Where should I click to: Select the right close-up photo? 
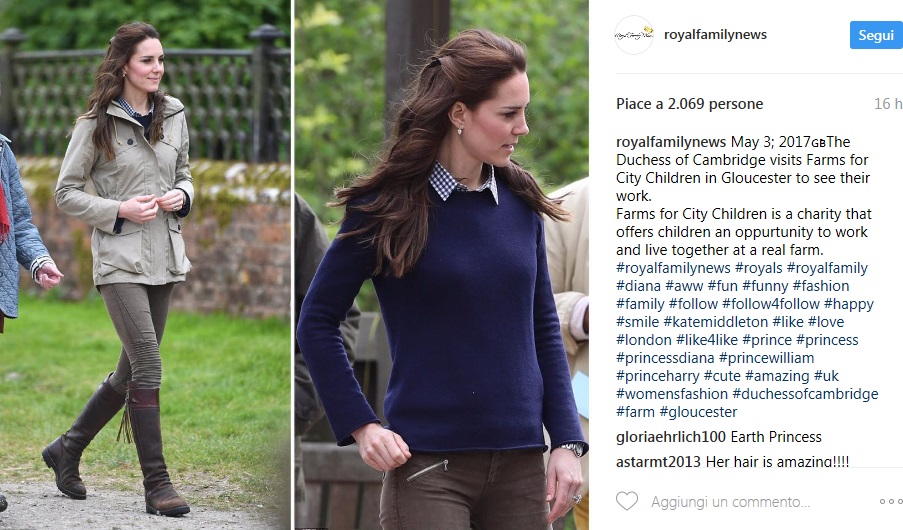pyautogui.click(x=442, y=265)
